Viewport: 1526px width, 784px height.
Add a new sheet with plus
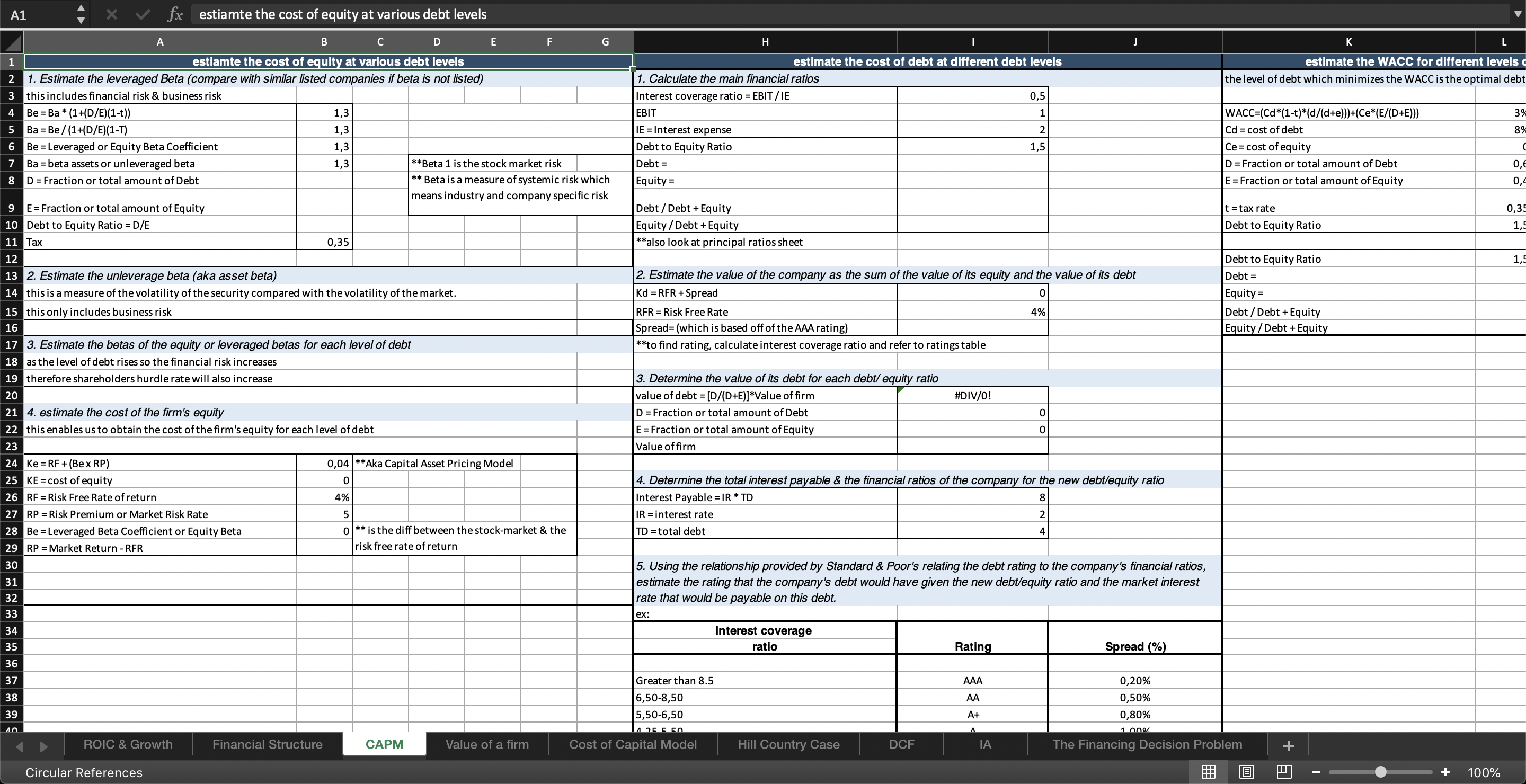1288,745
